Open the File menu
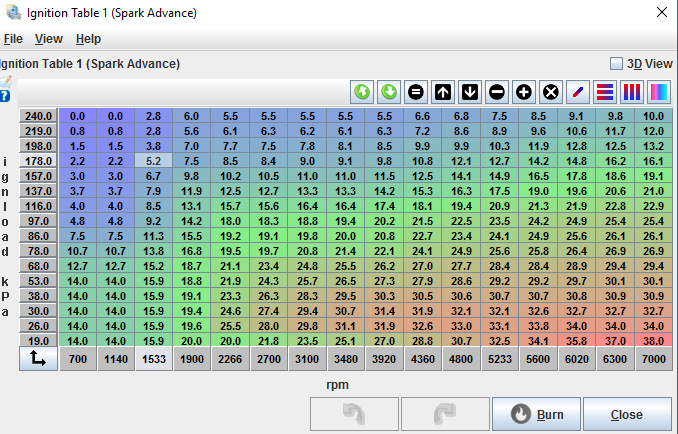The image size is (678, 434). coord(12,39)
